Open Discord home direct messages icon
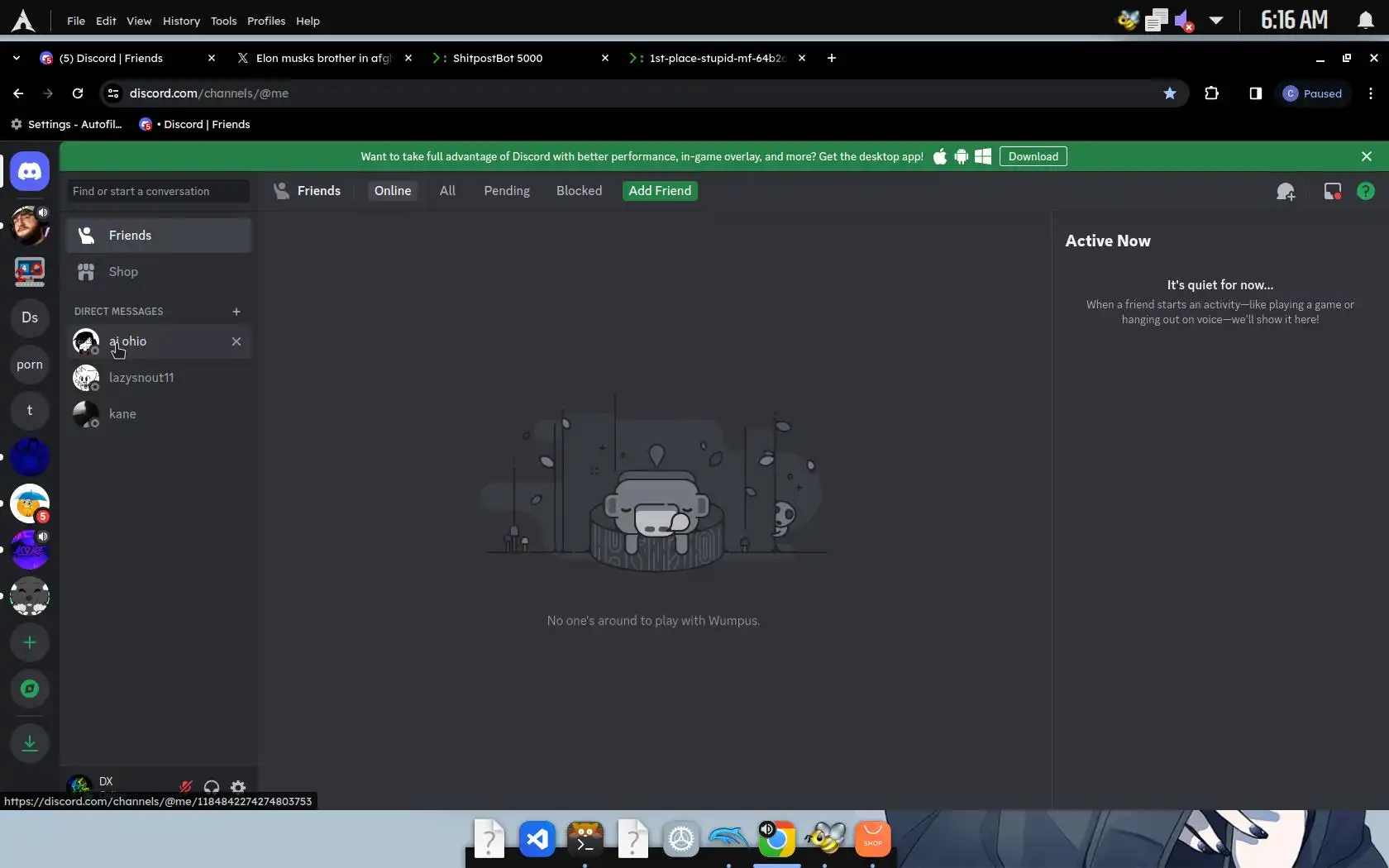The height and width of the screenshot is (868, 1389). [x=30, y=172]
